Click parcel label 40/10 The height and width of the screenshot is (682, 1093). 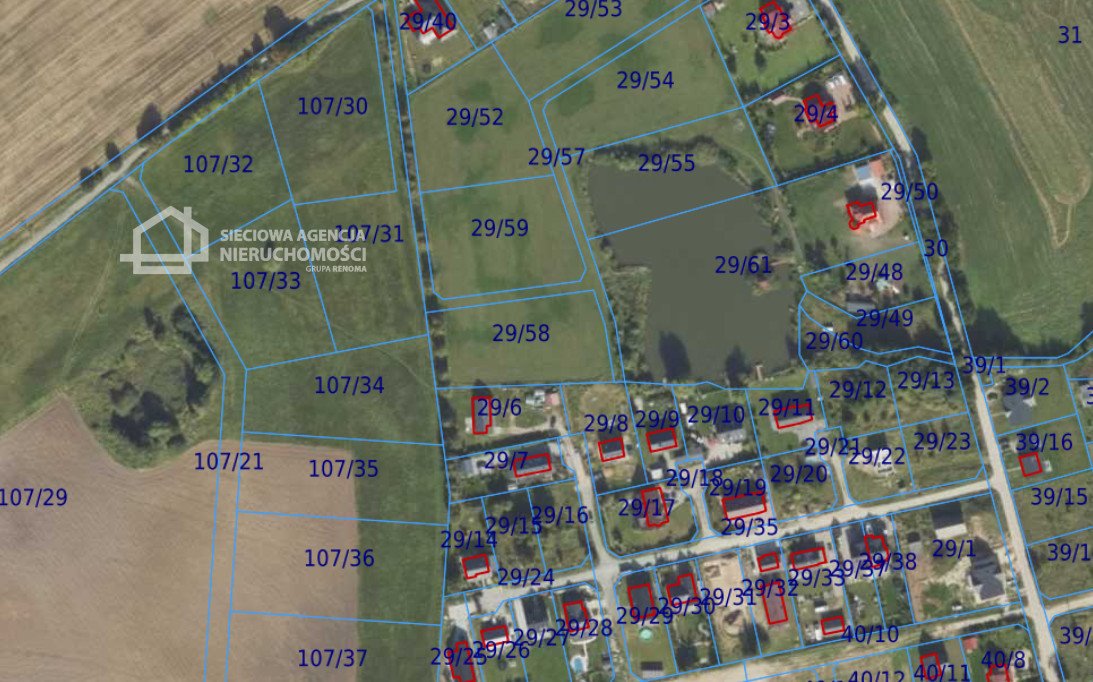click(x=871, y=635)
